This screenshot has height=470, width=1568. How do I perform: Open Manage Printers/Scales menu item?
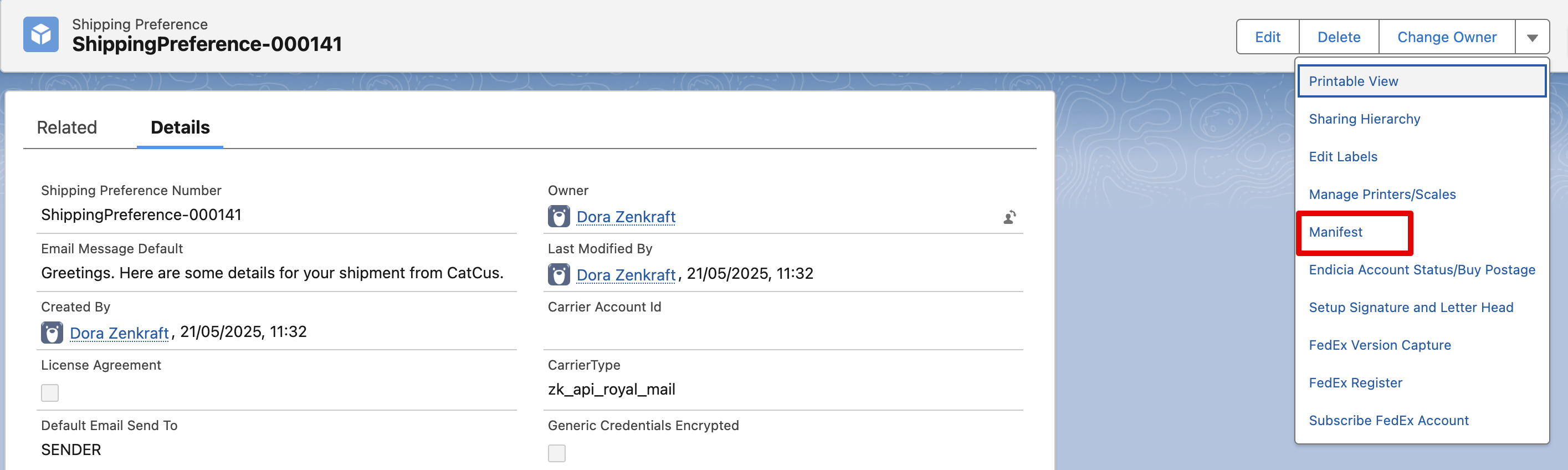point(1382,194)
